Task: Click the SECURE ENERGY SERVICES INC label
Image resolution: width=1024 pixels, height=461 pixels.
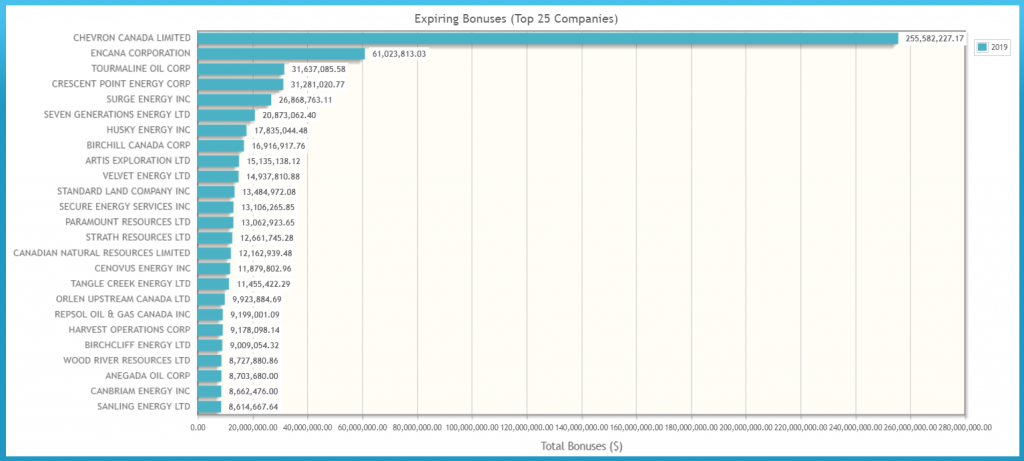Action: pos(124,207)
